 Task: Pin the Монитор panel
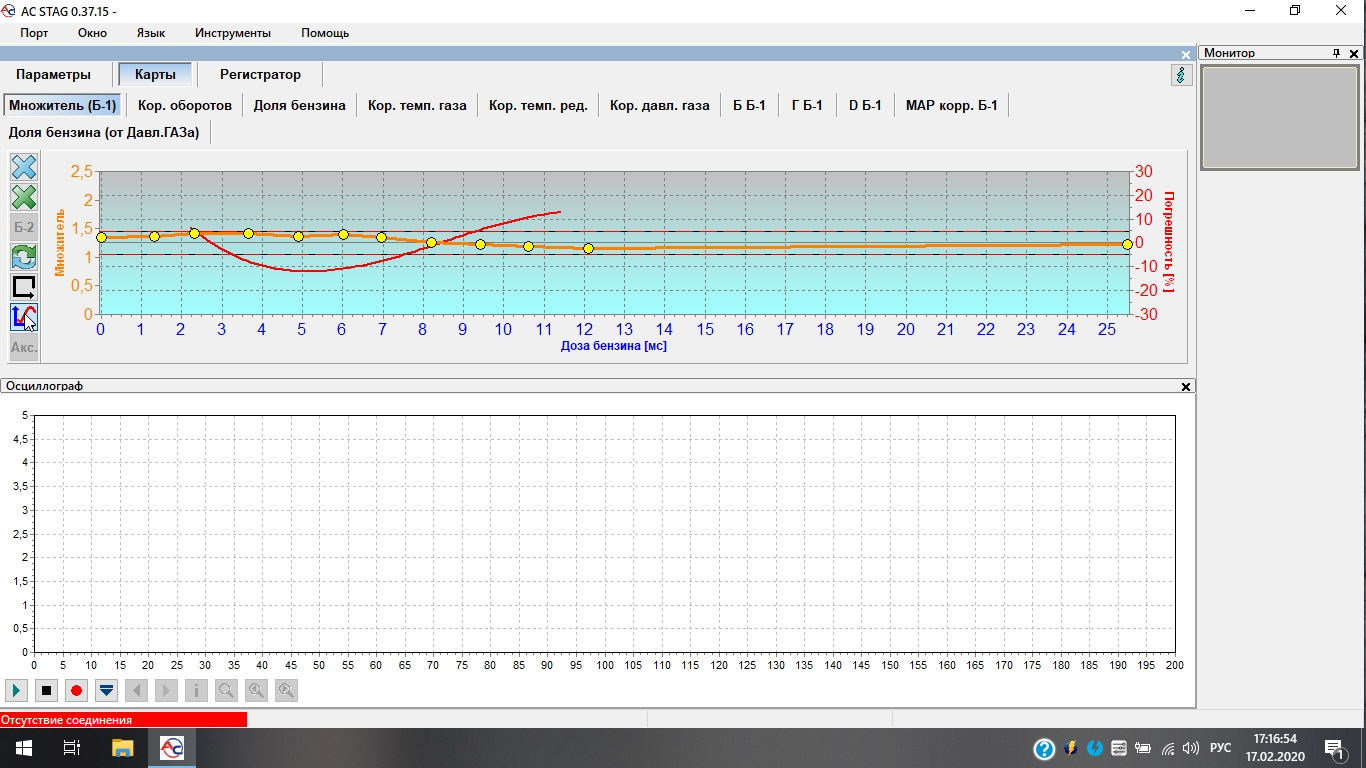1337,53
